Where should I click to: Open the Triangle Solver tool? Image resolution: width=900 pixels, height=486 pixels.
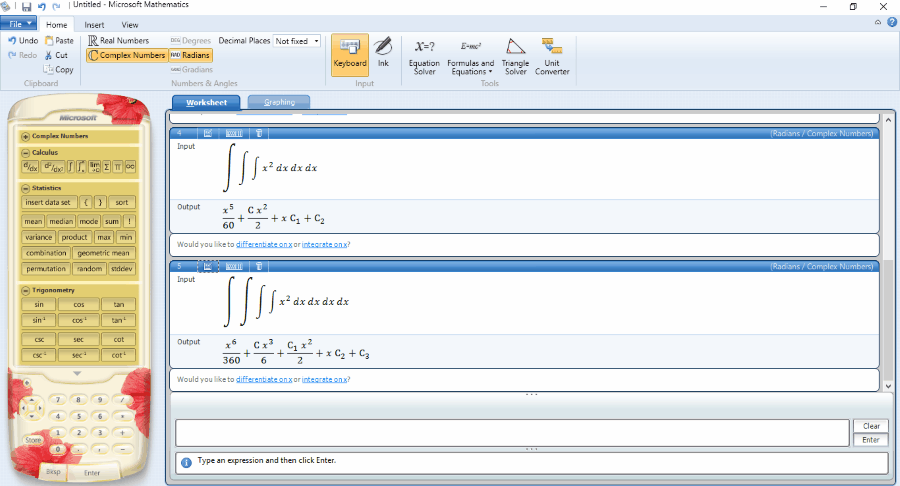515,57
